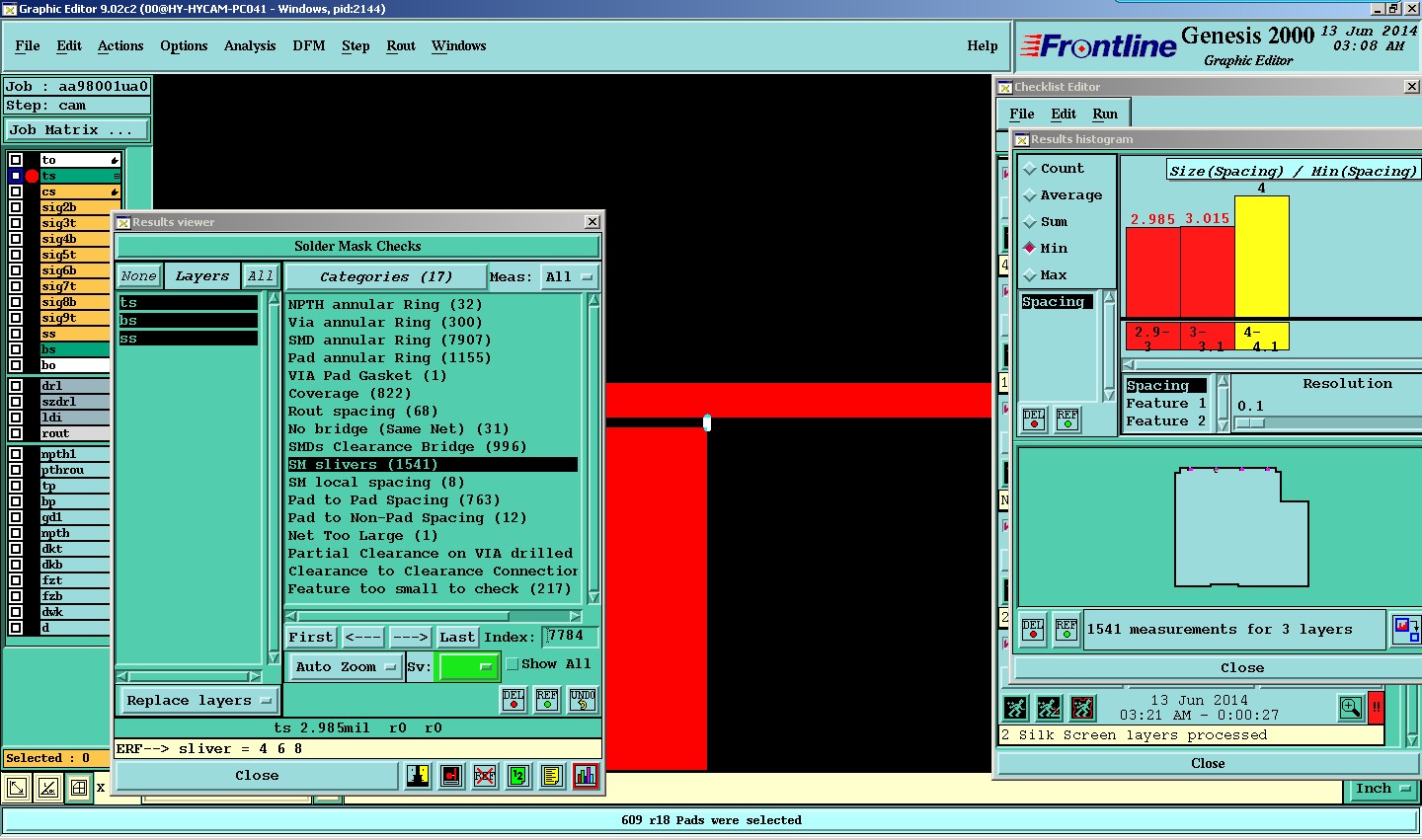Open the Rout menu
This screenshot has height=840, width=1422.
coord(401,46)
